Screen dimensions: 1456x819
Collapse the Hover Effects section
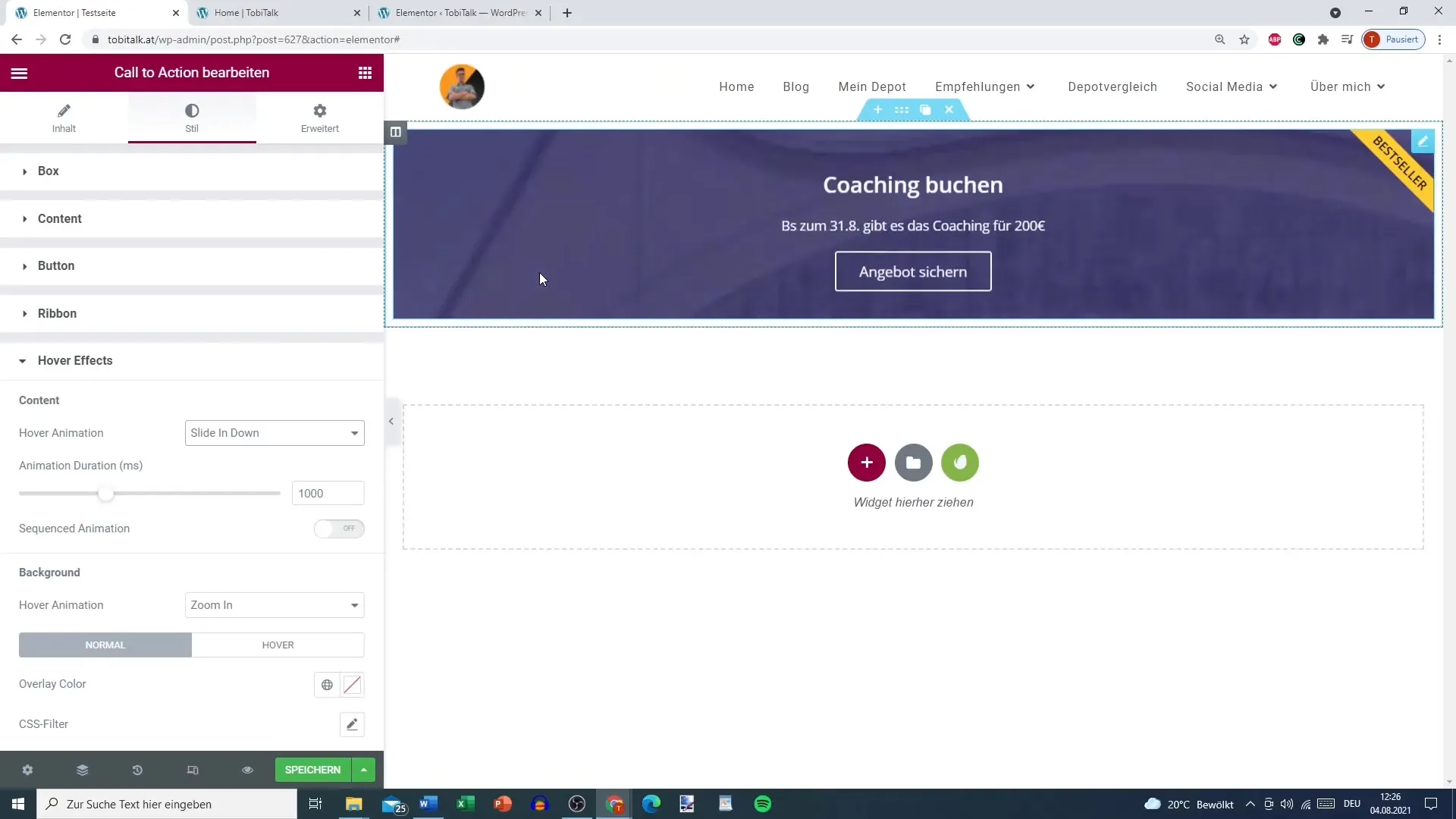coord(192,361)
